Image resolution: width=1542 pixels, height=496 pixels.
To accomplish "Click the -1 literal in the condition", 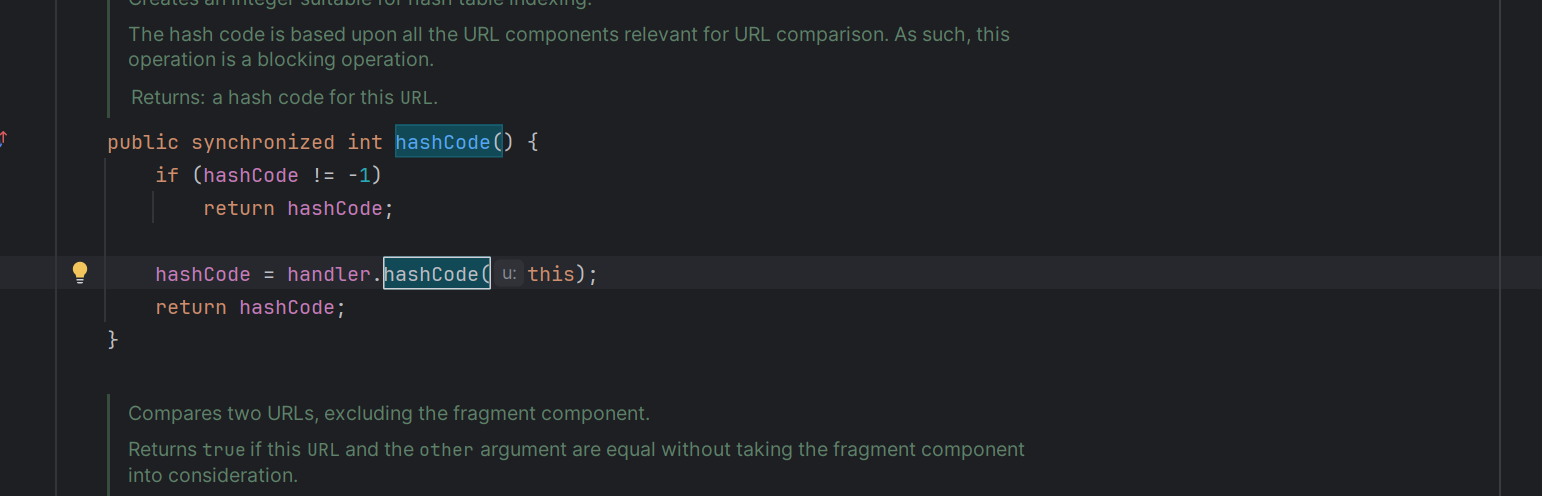I will [359, 175].
